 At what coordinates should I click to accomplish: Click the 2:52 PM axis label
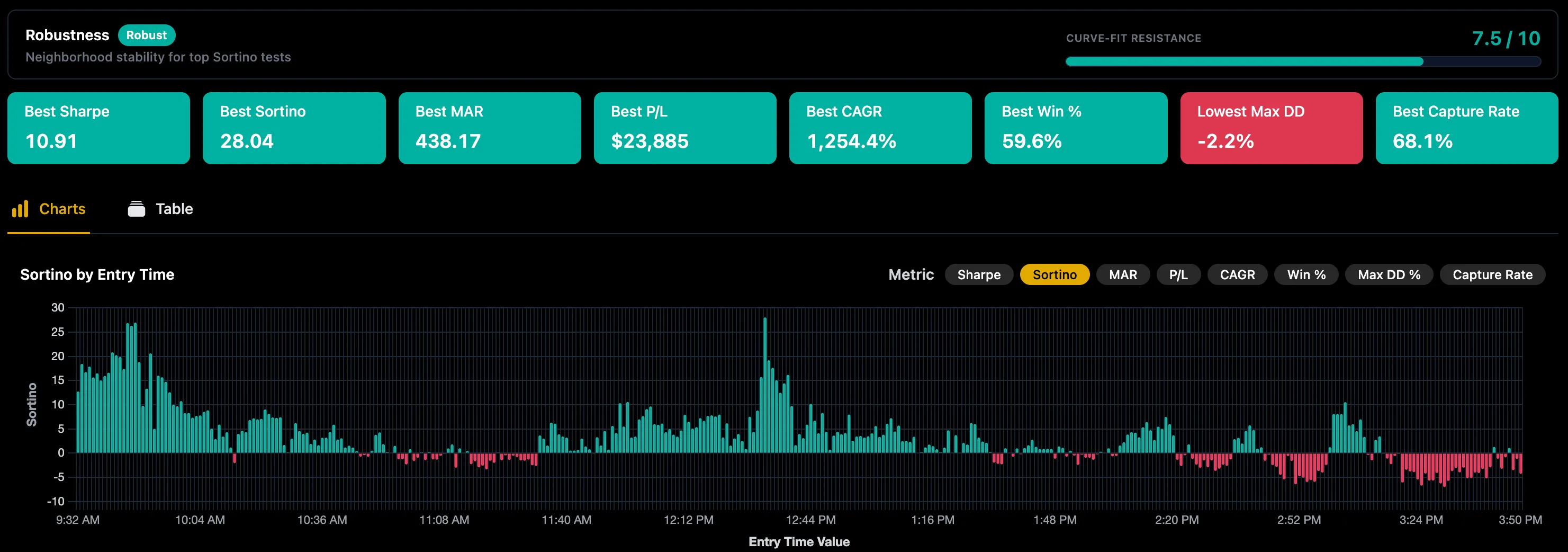point(1299,520)
